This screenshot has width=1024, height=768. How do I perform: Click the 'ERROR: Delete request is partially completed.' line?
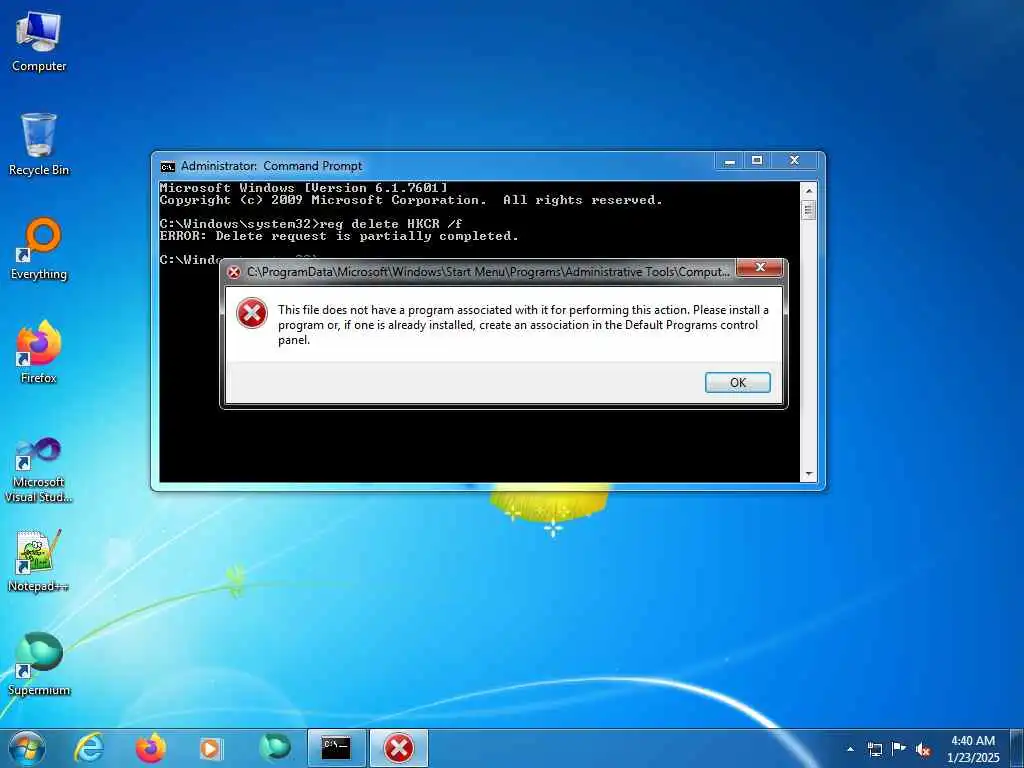(x=339, y=236)
